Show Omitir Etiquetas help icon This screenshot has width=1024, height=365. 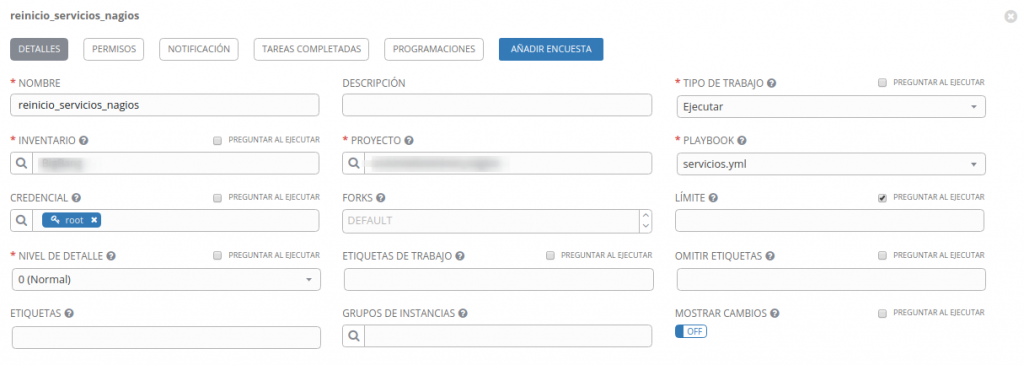pos(770,256)
